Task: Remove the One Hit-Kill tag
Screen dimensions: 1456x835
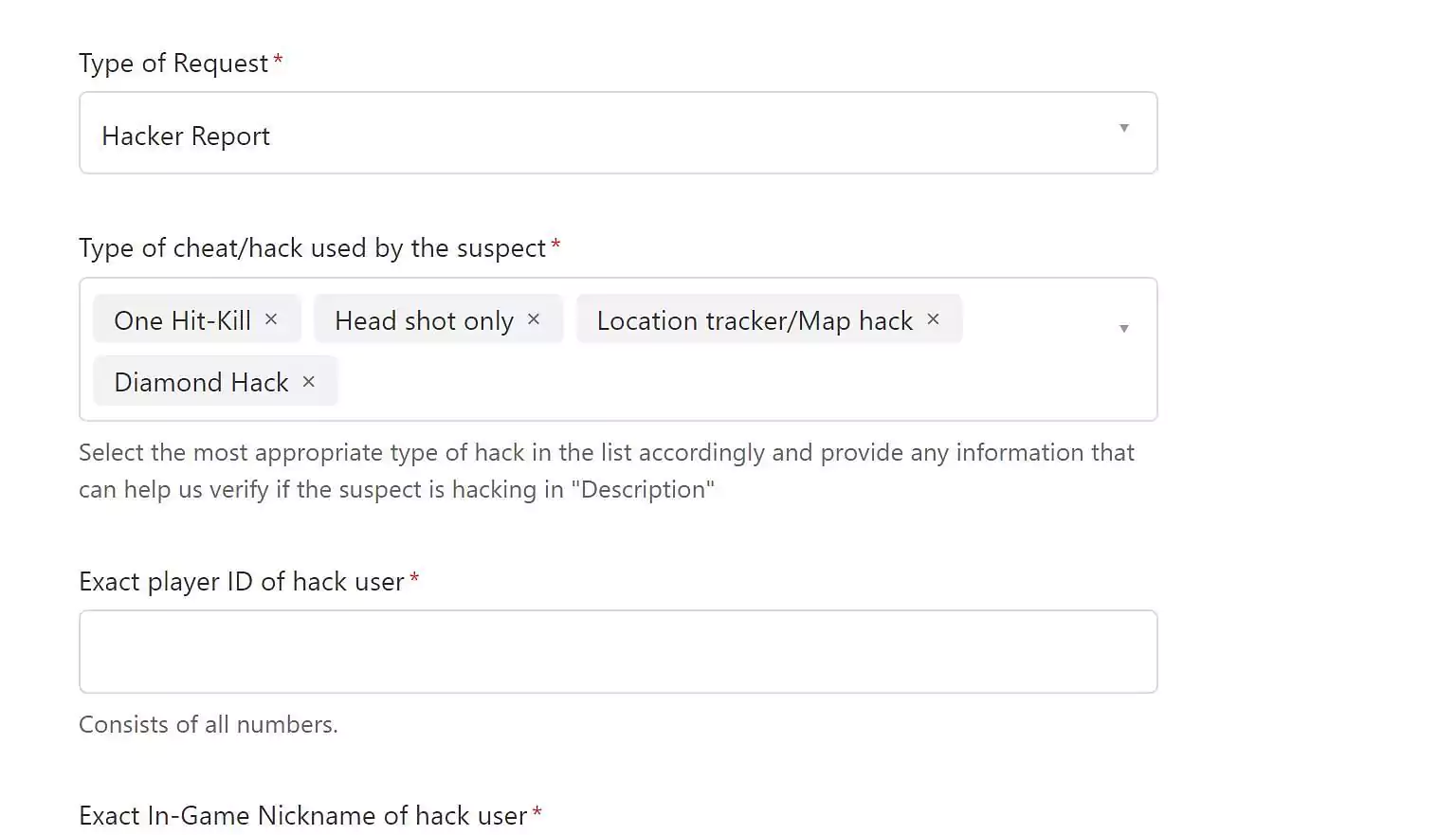Action: (271, 319)
